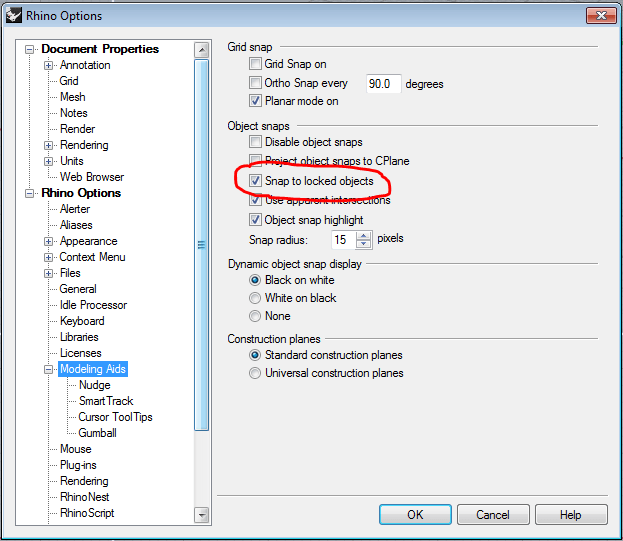This screenshot has width=623, height=541.
Task: Expand the Annotation tree node
Action: coord(48,65)
